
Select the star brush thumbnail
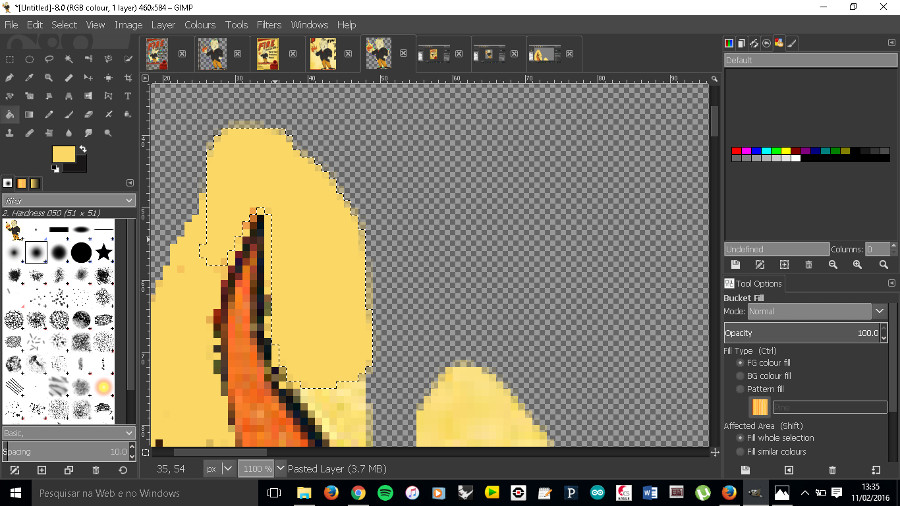click(x=103, y=252)
